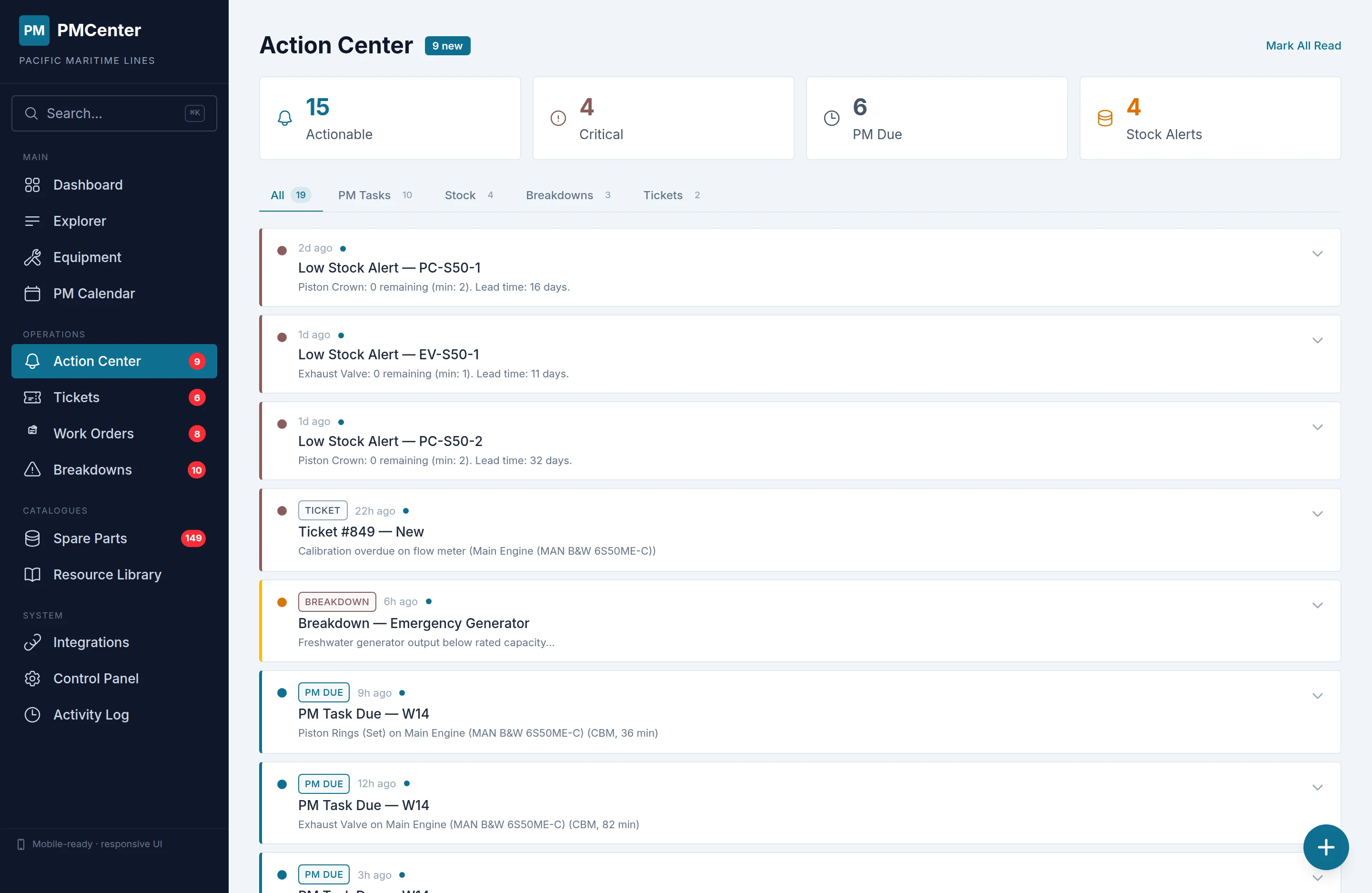
Task: Expand the Low Stock Alert PC-S50-1 item
Action: tap(1317, 254)
